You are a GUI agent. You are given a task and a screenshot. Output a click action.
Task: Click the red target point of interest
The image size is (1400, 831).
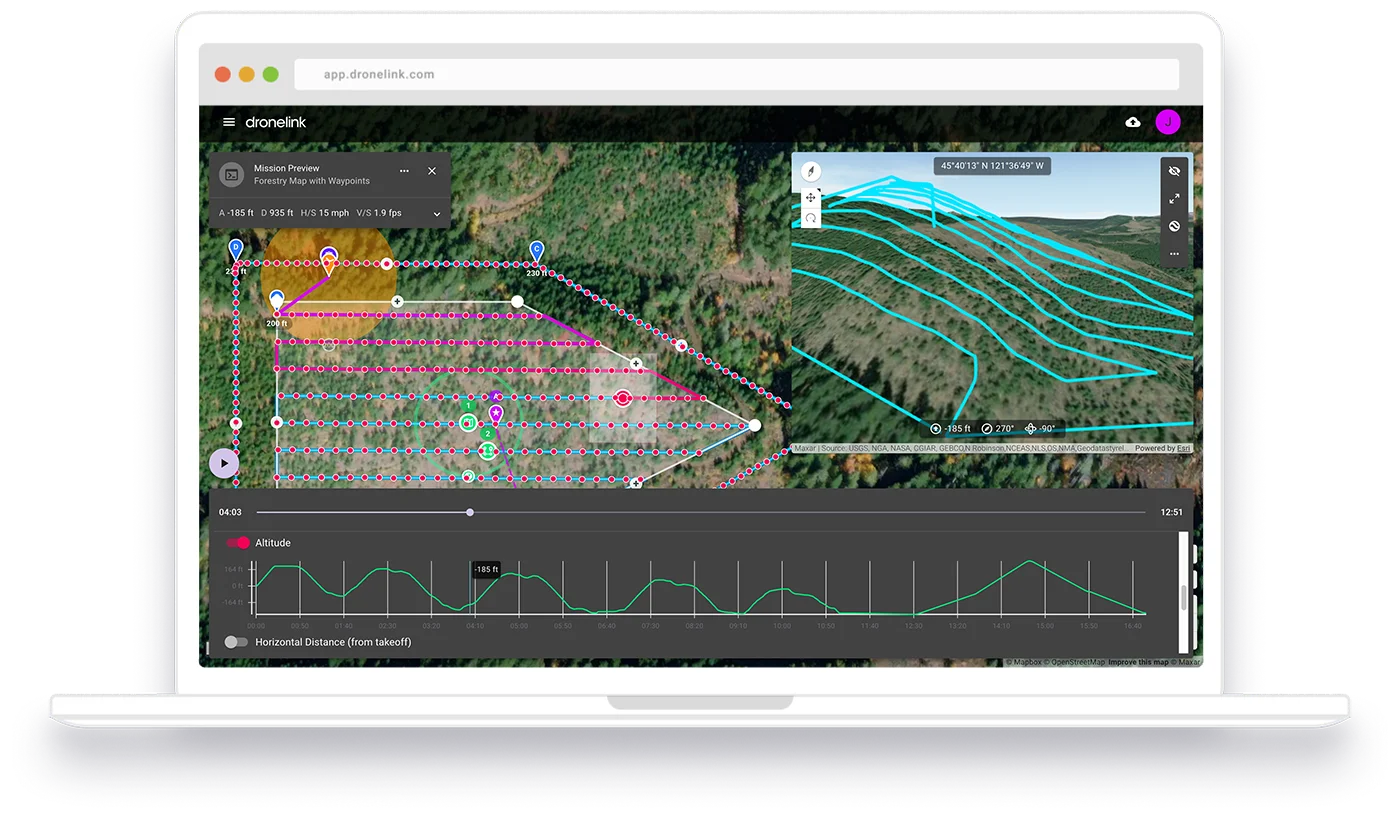(x=623, y=398)
